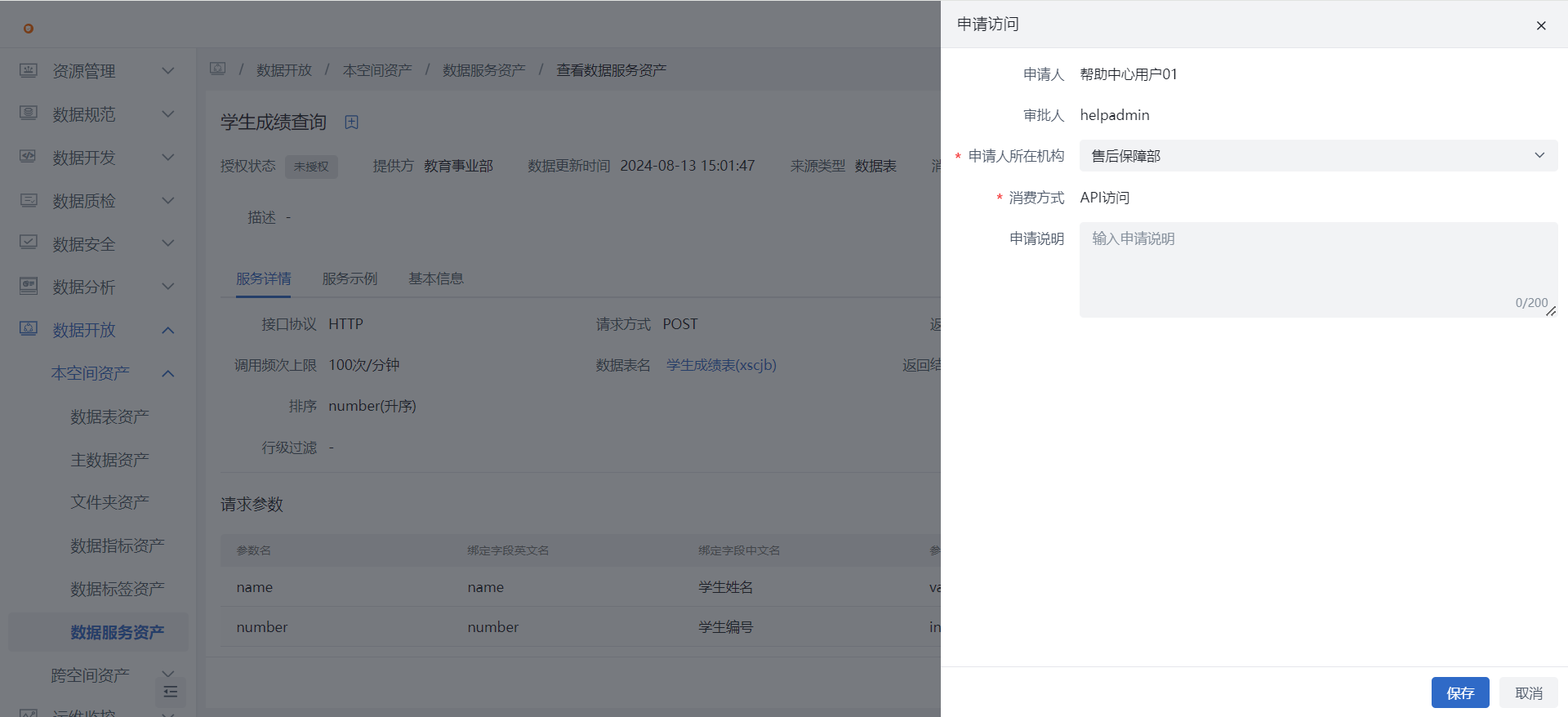Screen dimensions: 1568x717
Task: Click the 数据规范 sidebar icon
Action: pyautogui.click(x=29, y=114)
